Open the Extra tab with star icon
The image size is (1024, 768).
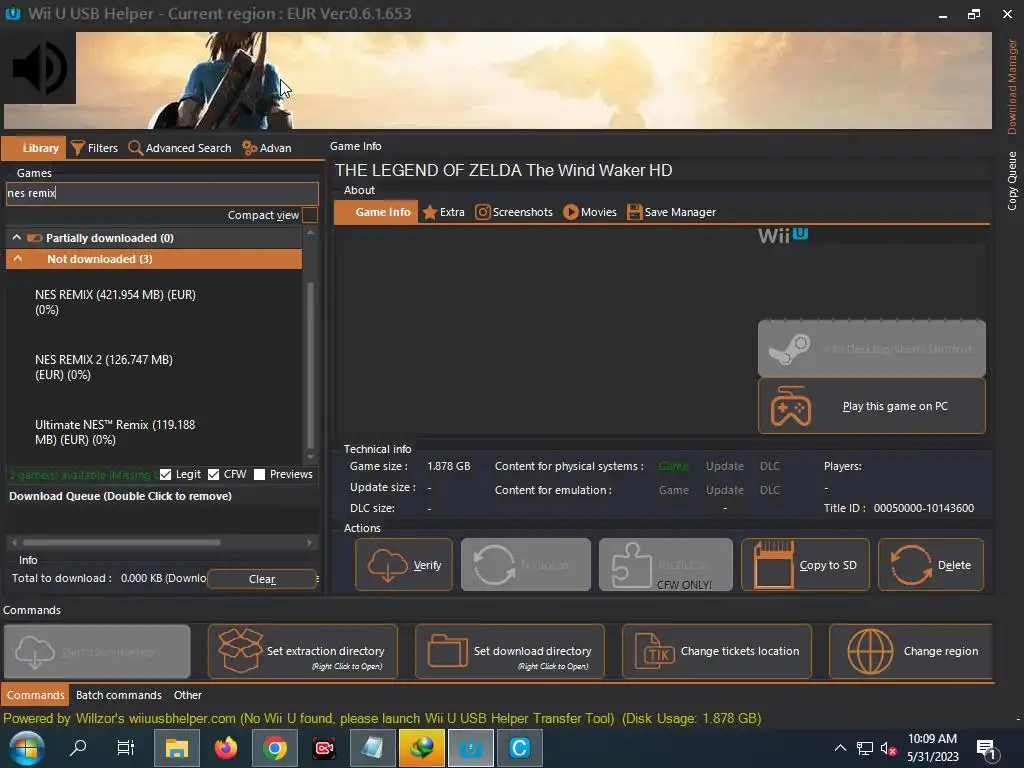coord(444,212)
